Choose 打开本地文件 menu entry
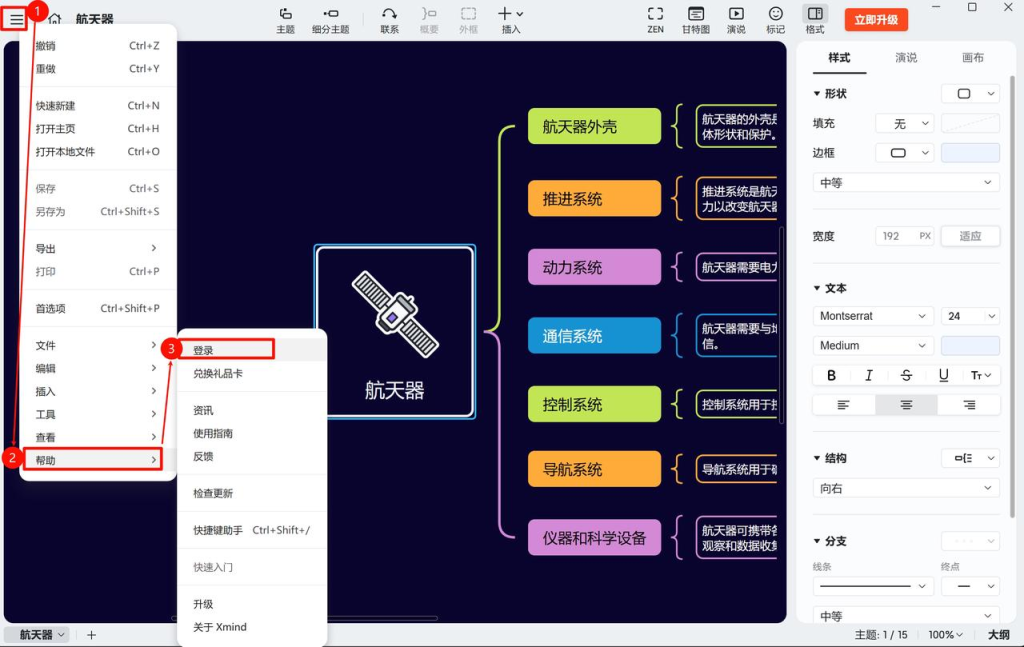Viewport: 1024px width, 647px height. tap(98, 151)
